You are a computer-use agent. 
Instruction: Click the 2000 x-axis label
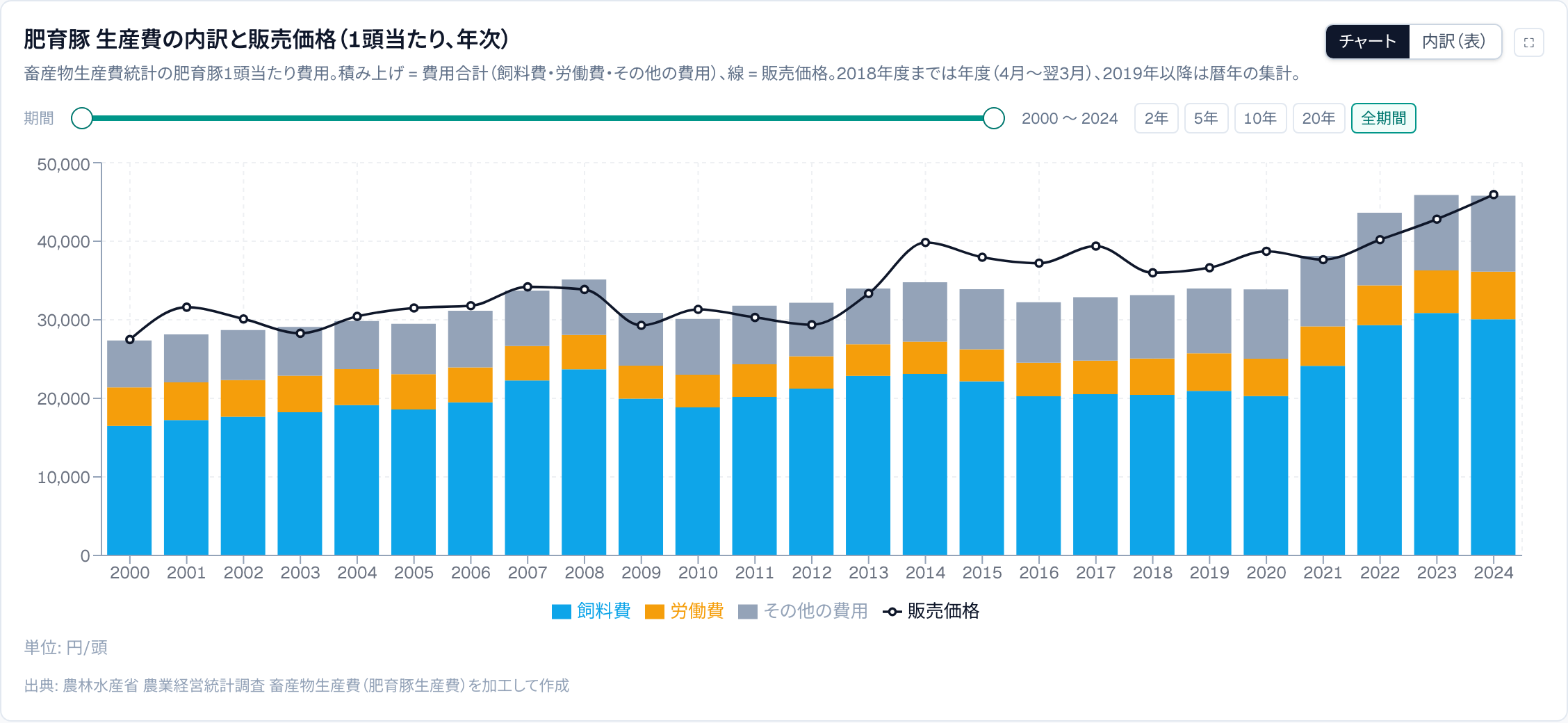(130, 573)
